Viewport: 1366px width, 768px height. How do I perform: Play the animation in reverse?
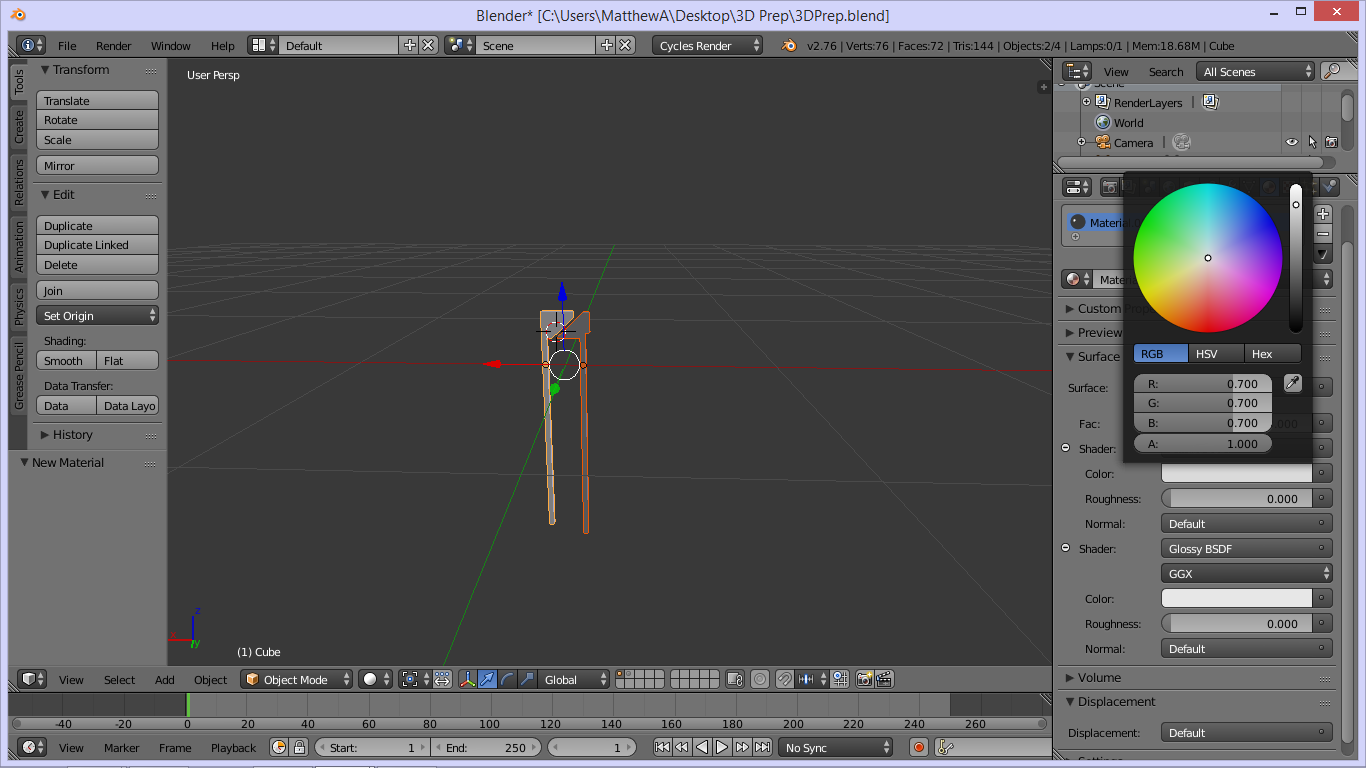click(x=702, y=747)
